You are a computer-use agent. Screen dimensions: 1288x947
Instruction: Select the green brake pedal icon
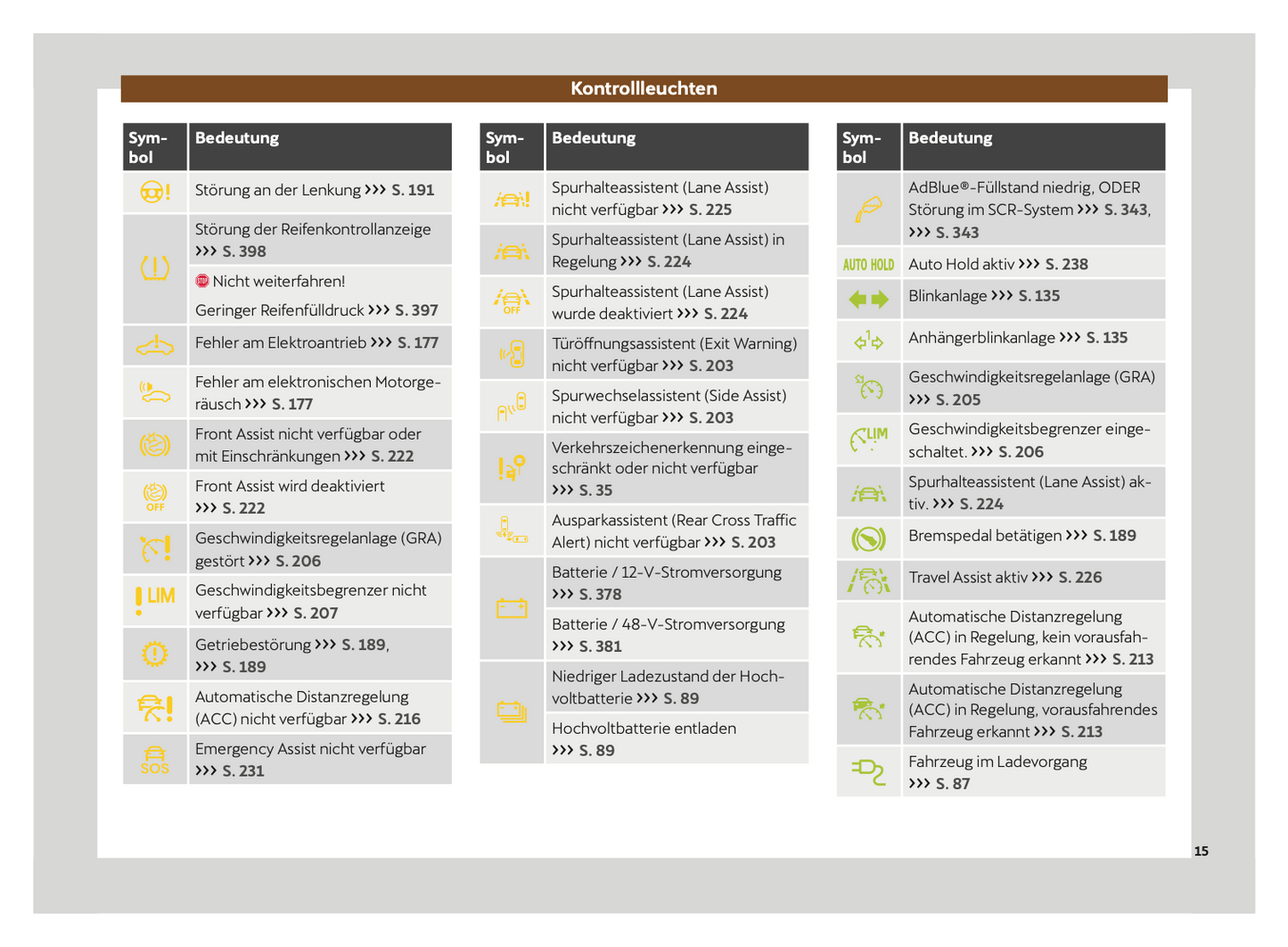868,539
